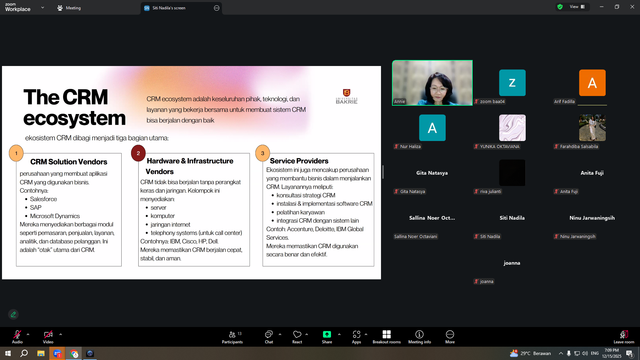Open the Zoom Workplace dropdown chevron
Screen dimensions: 640x360
pos(42,7)
